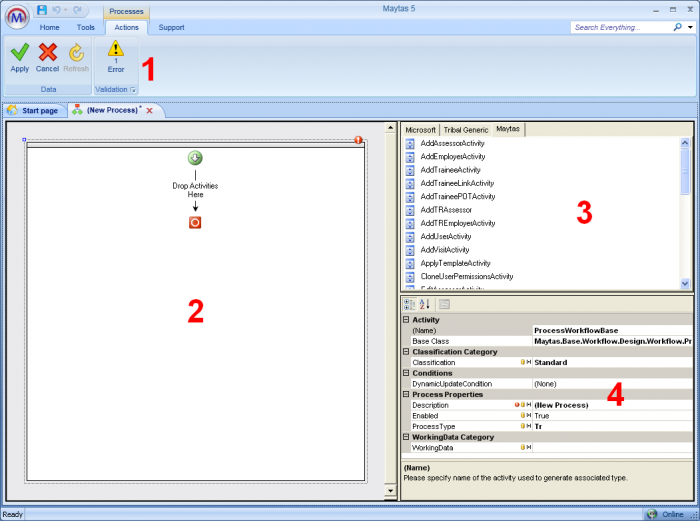This screenshot has height=521, width=700.
Task: Open the Tribal Generic activities tab
Action: point(466,130)
